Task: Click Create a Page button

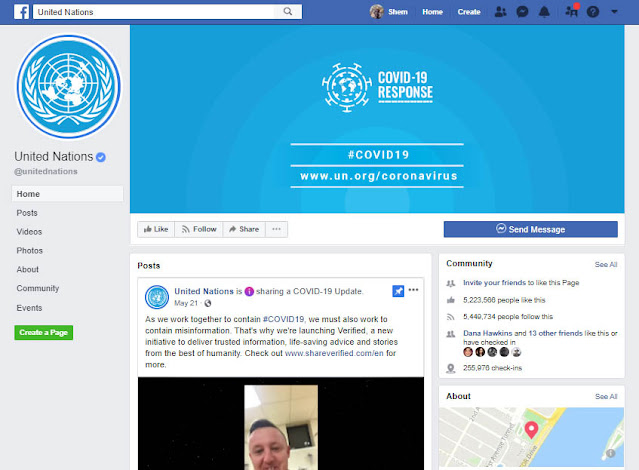Action: click(44, 332)
